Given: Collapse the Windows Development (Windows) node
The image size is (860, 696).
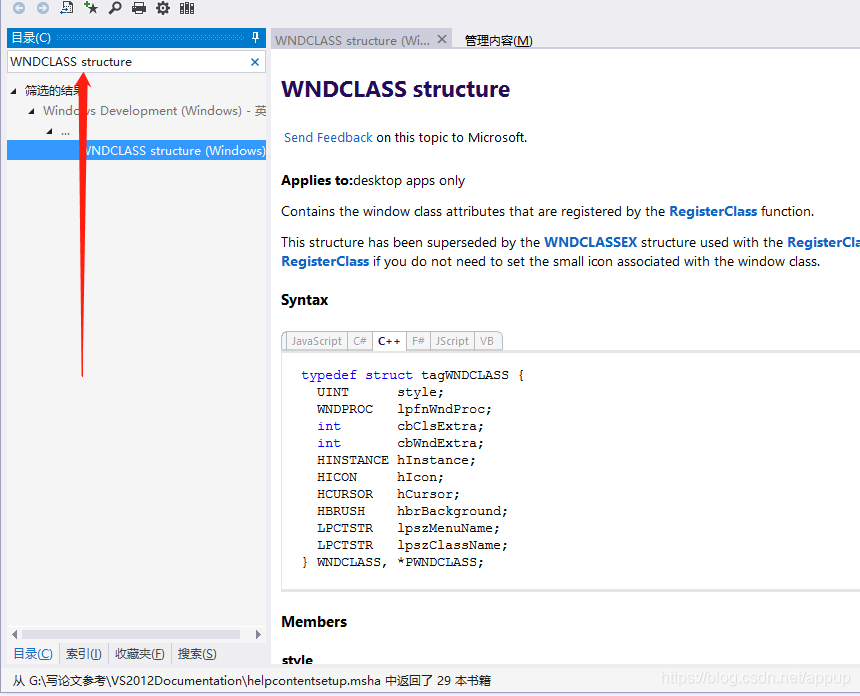Looking at the screenshot, I should pos(32,111).
